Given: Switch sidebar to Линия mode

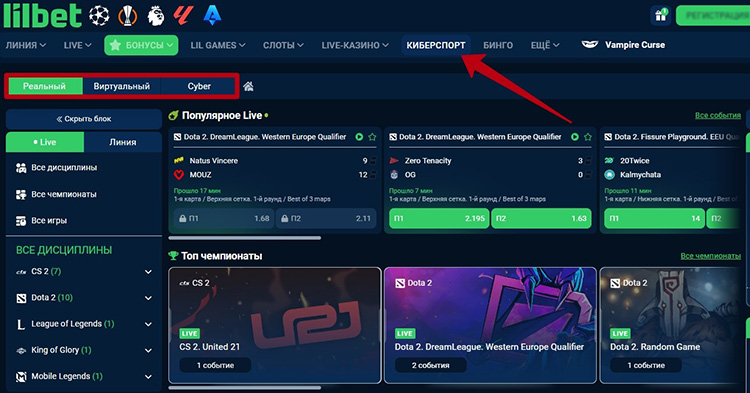Looking at the screenshot, I should (x=123, y=142).
